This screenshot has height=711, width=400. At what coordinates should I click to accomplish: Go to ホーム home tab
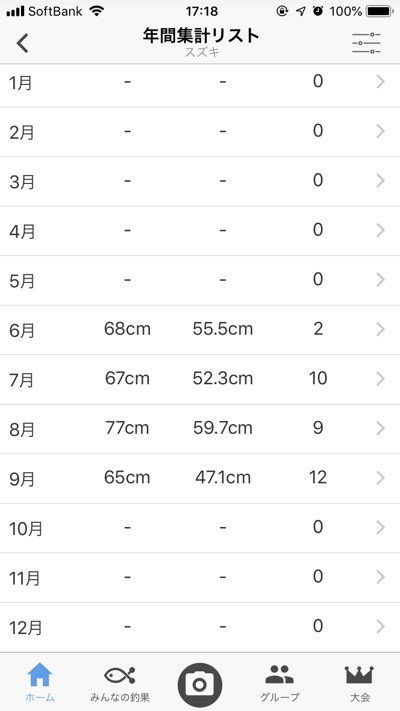click(40, 682)
